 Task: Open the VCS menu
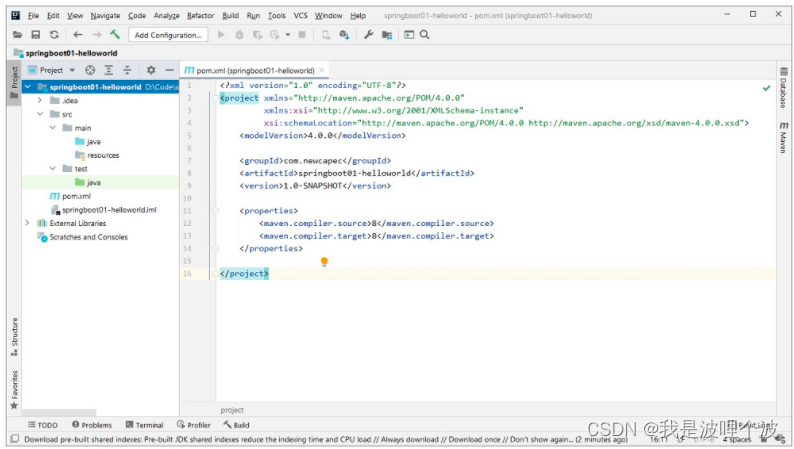click(x=300, y=16)
